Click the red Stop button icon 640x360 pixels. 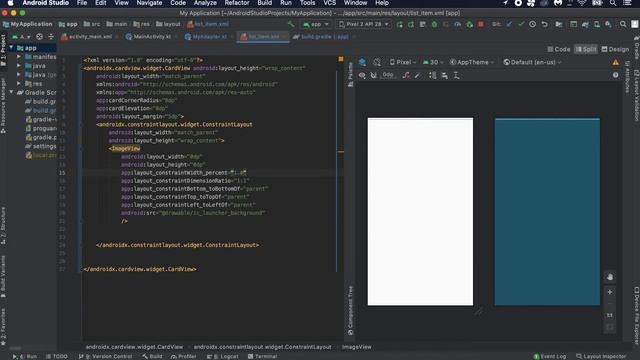tap(481, 24)
